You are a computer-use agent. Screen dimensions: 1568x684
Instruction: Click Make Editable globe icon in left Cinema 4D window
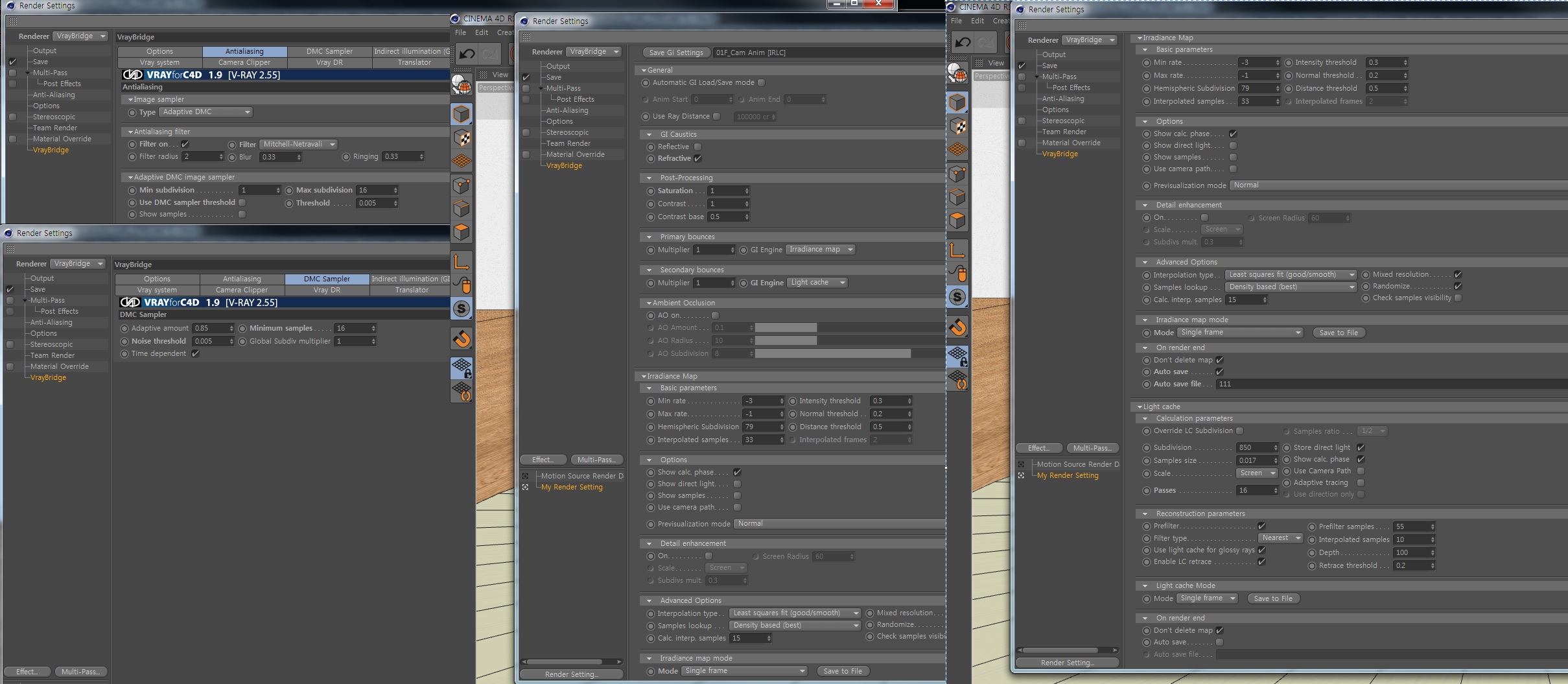pyautogui.click(x=462, y=85)
